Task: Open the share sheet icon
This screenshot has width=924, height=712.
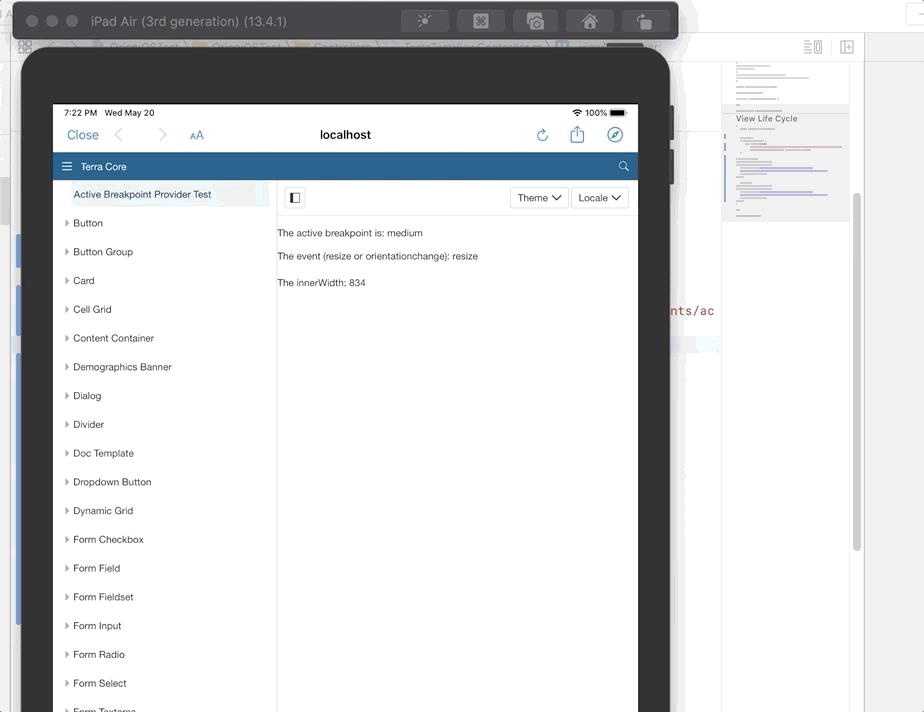Action: tap(578, 134)
